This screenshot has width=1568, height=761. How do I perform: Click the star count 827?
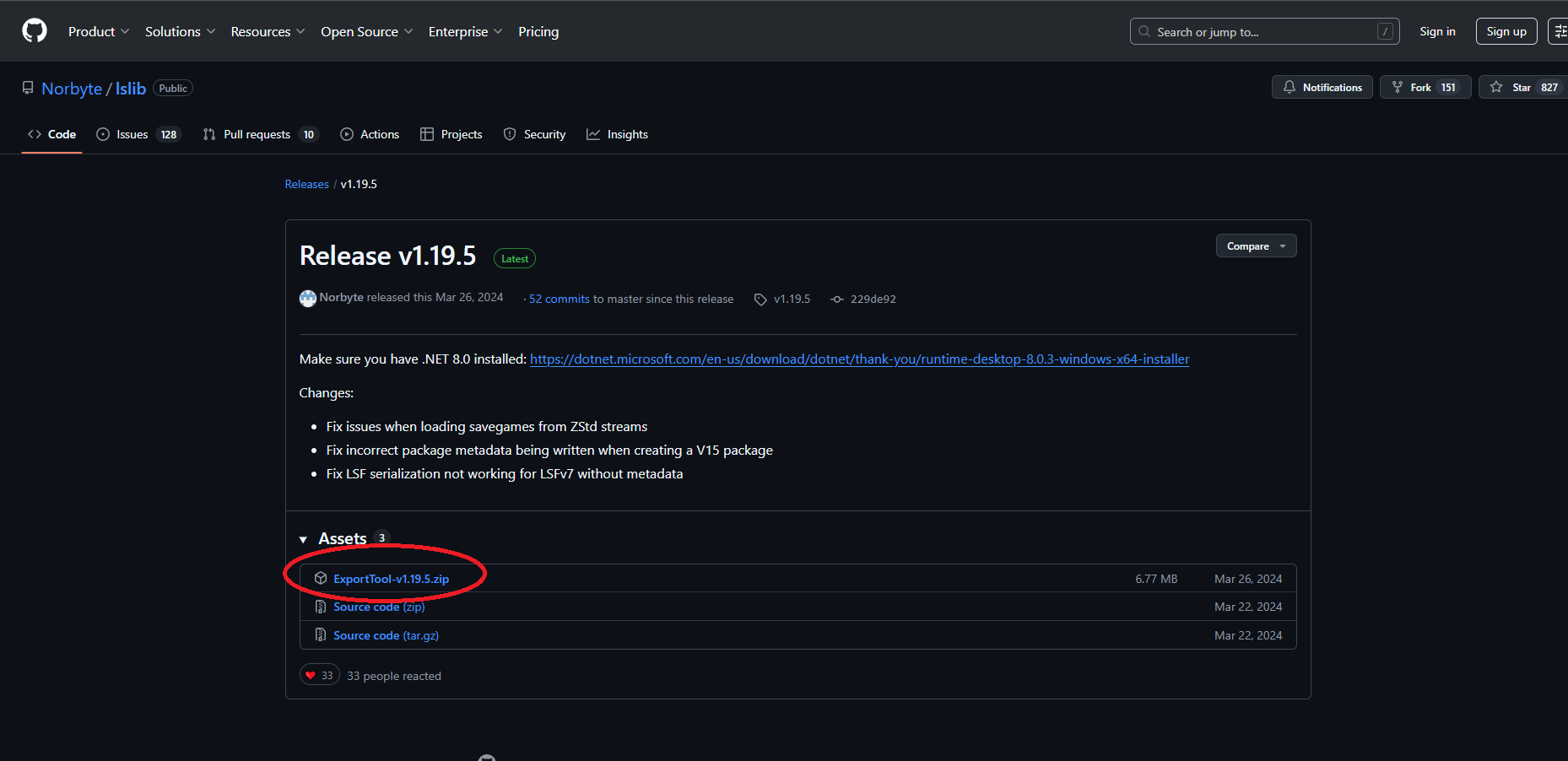1549,87
